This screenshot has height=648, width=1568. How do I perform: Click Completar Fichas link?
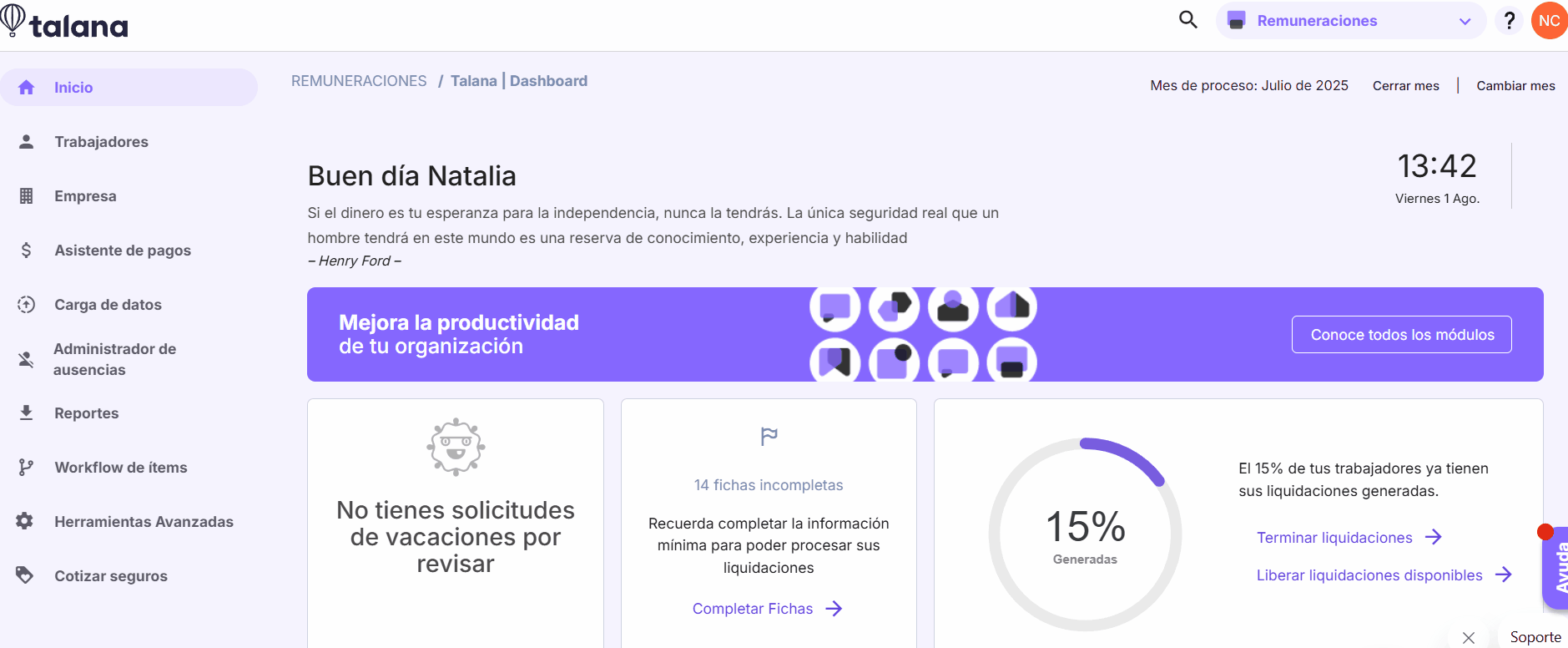[x=753, y=609]
